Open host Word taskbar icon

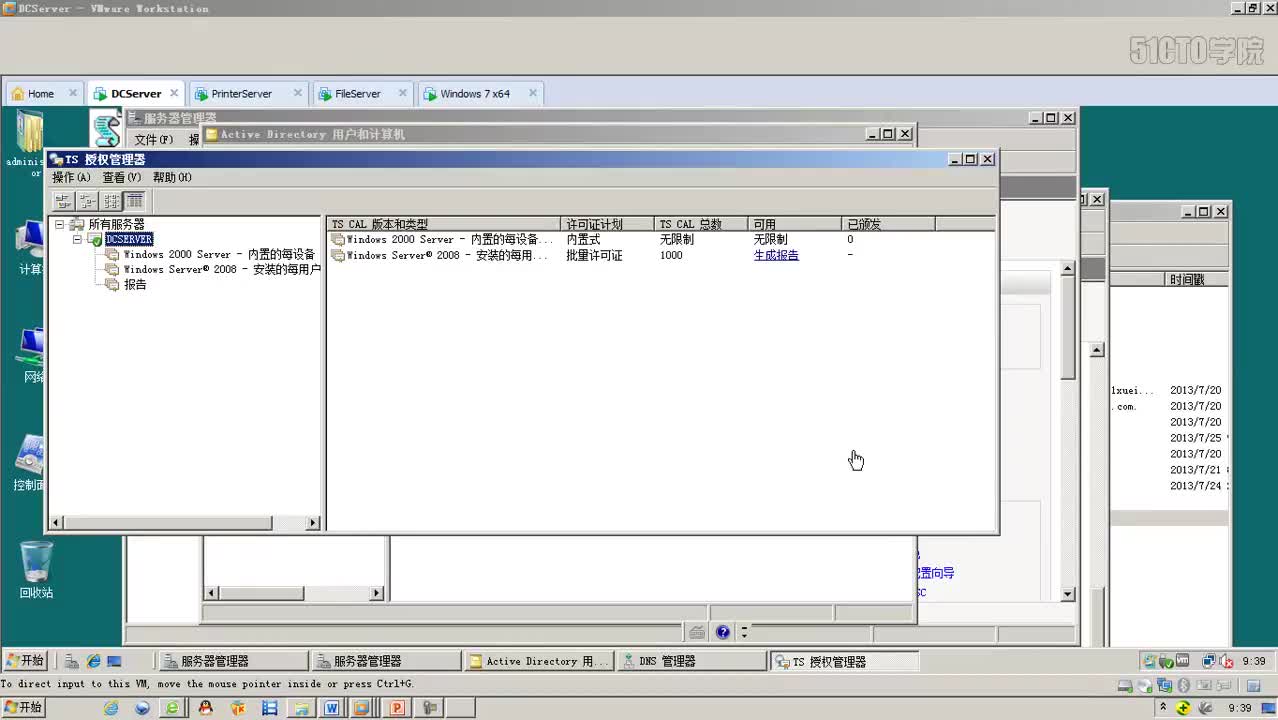(331, 707)
